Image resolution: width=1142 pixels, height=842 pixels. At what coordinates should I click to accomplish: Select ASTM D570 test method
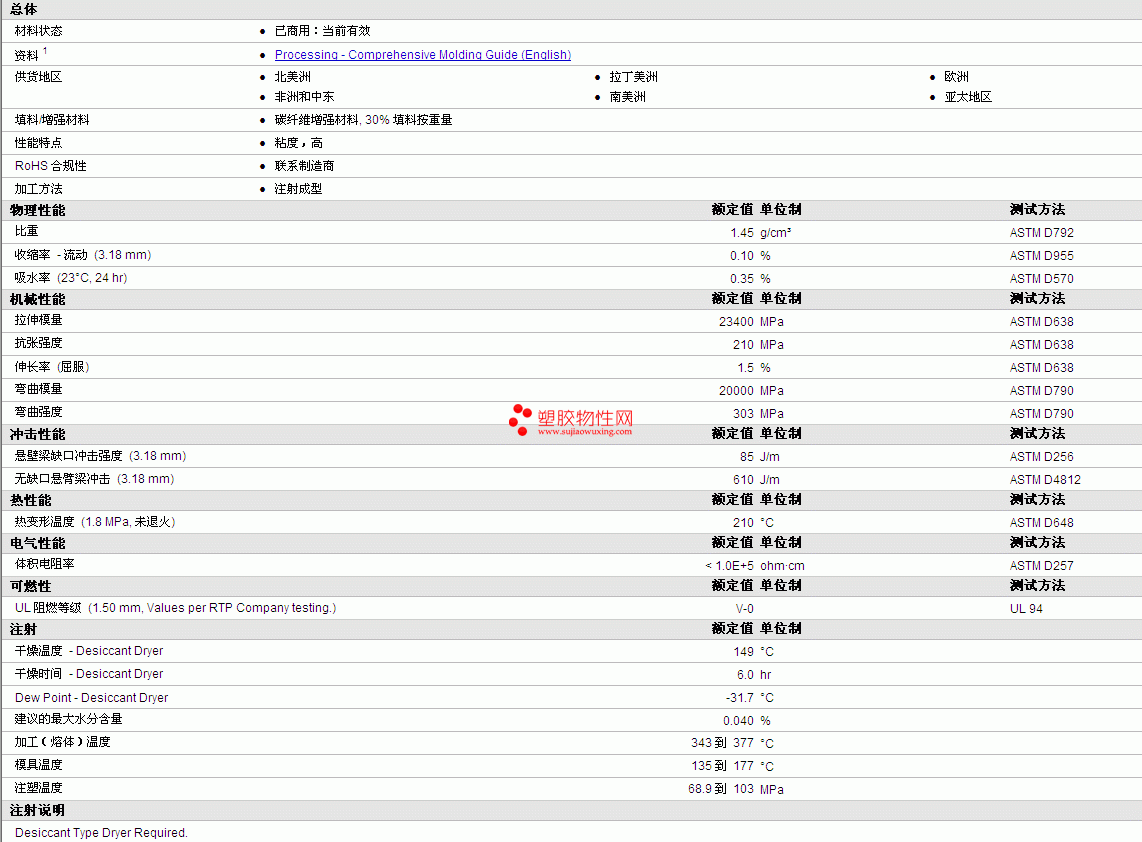coord(1041,279)
